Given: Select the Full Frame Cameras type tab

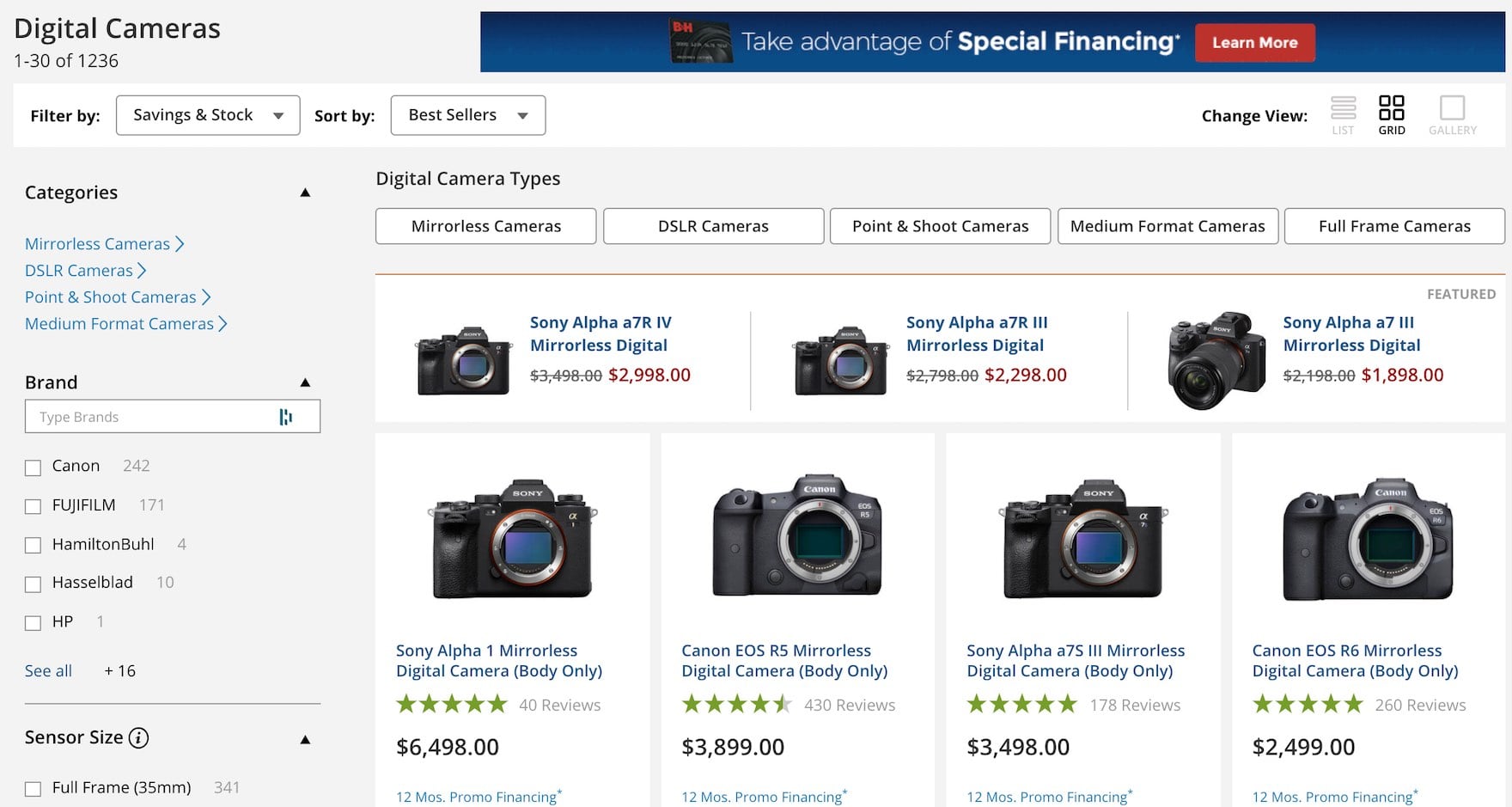Looking at the screenshot, I should [1393, 226].
